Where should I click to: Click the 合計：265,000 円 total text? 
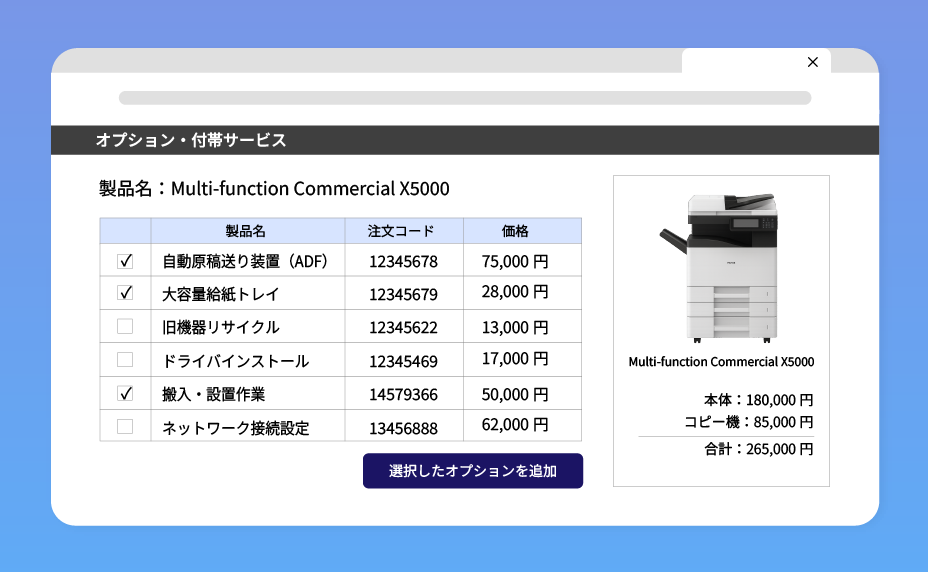click(x=758, y=449)
